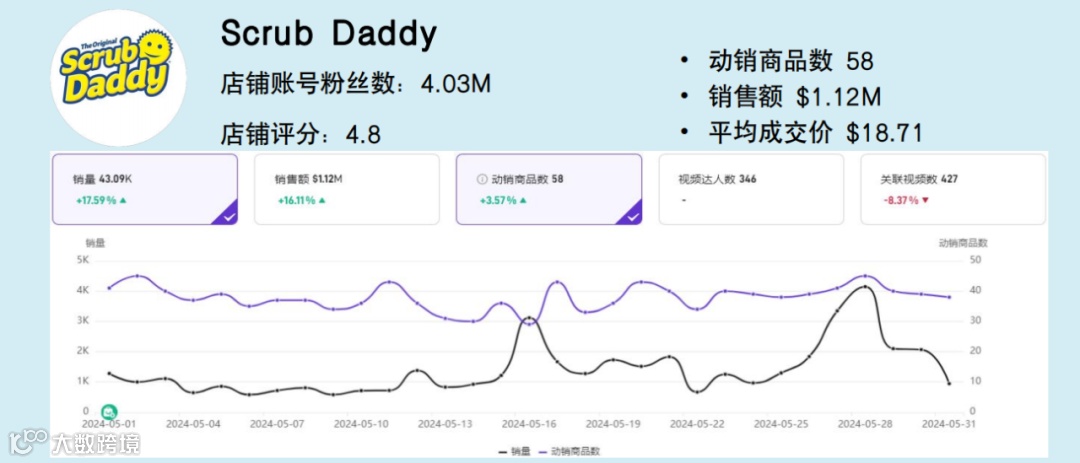Click 销量 left axis title
Viewport: 1080px width, 463px height.
[96, 243]
